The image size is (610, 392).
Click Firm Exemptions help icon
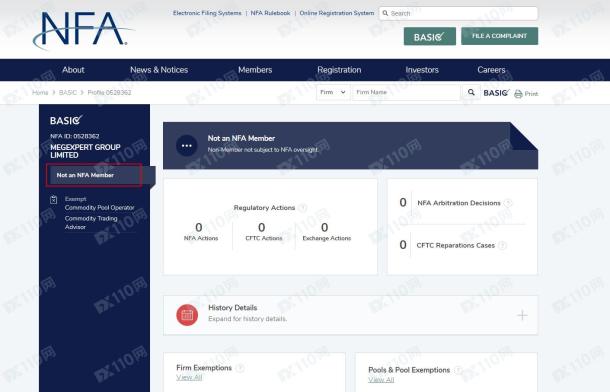coord(240,368)
